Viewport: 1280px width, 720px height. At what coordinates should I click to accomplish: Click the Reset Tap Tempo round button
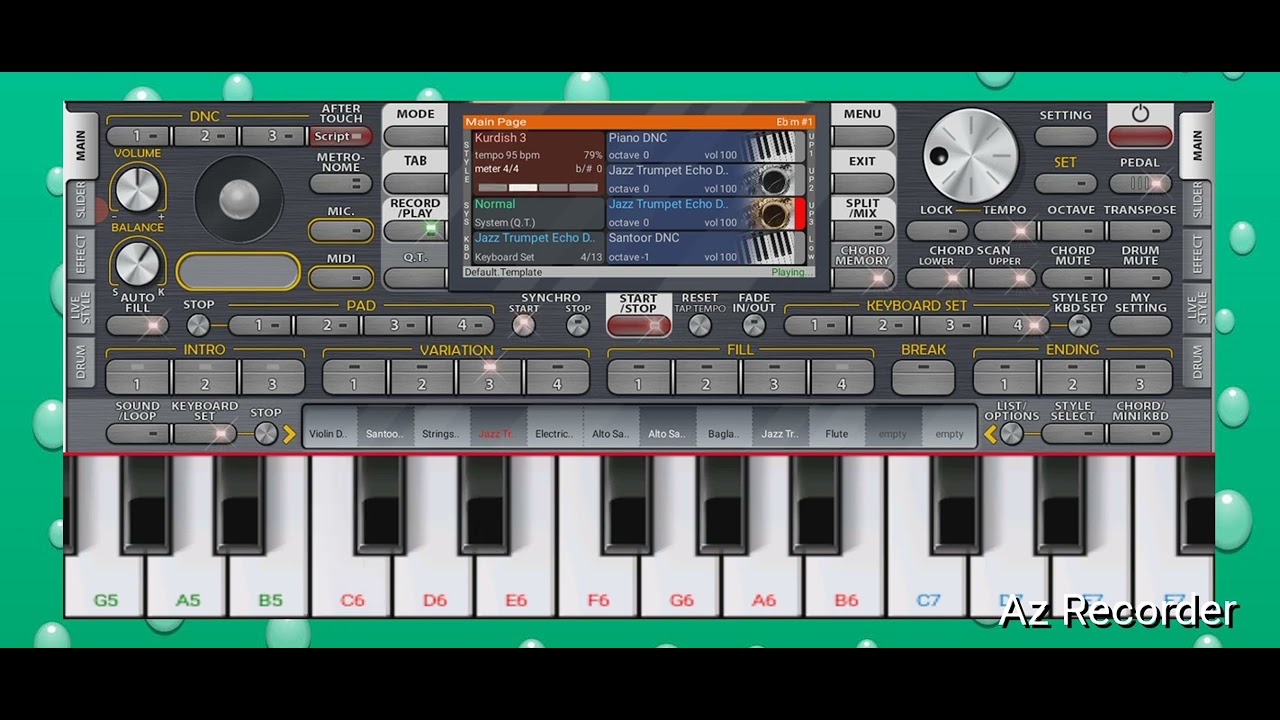point(700,325)
